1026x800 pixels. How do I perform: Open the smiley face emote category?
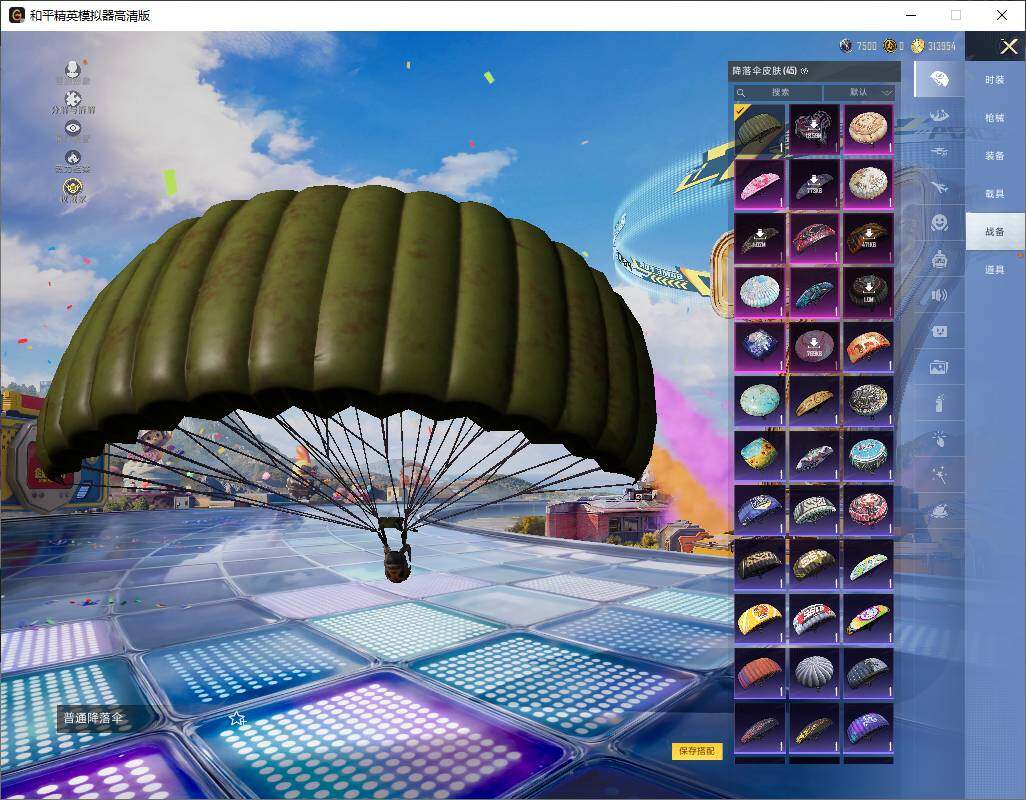[939, 222]
